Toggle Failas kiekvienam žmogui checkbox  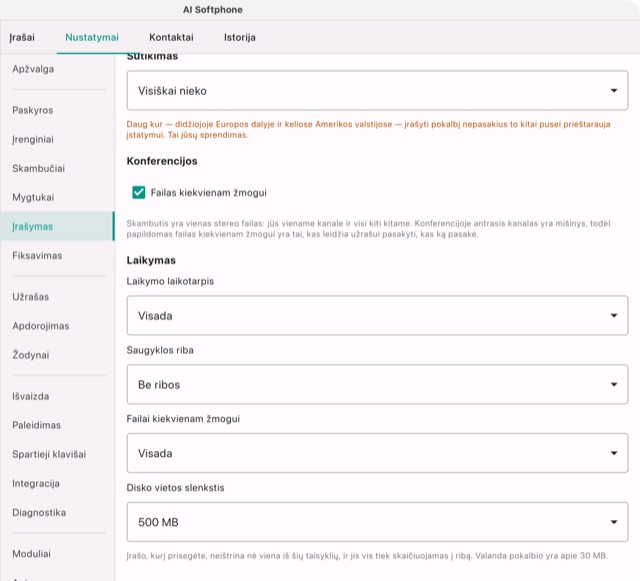(139, 192)
